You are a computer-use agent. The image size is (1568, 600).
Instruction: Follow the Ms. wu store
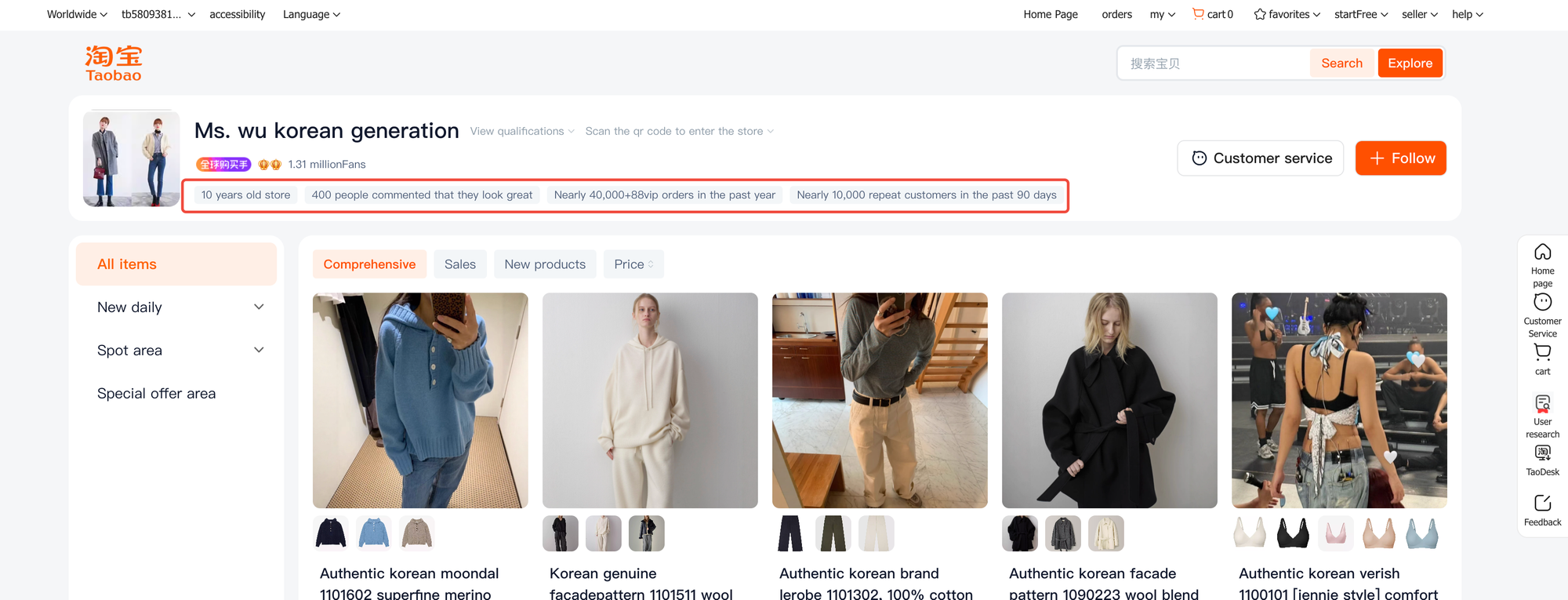click(1400, 158)
